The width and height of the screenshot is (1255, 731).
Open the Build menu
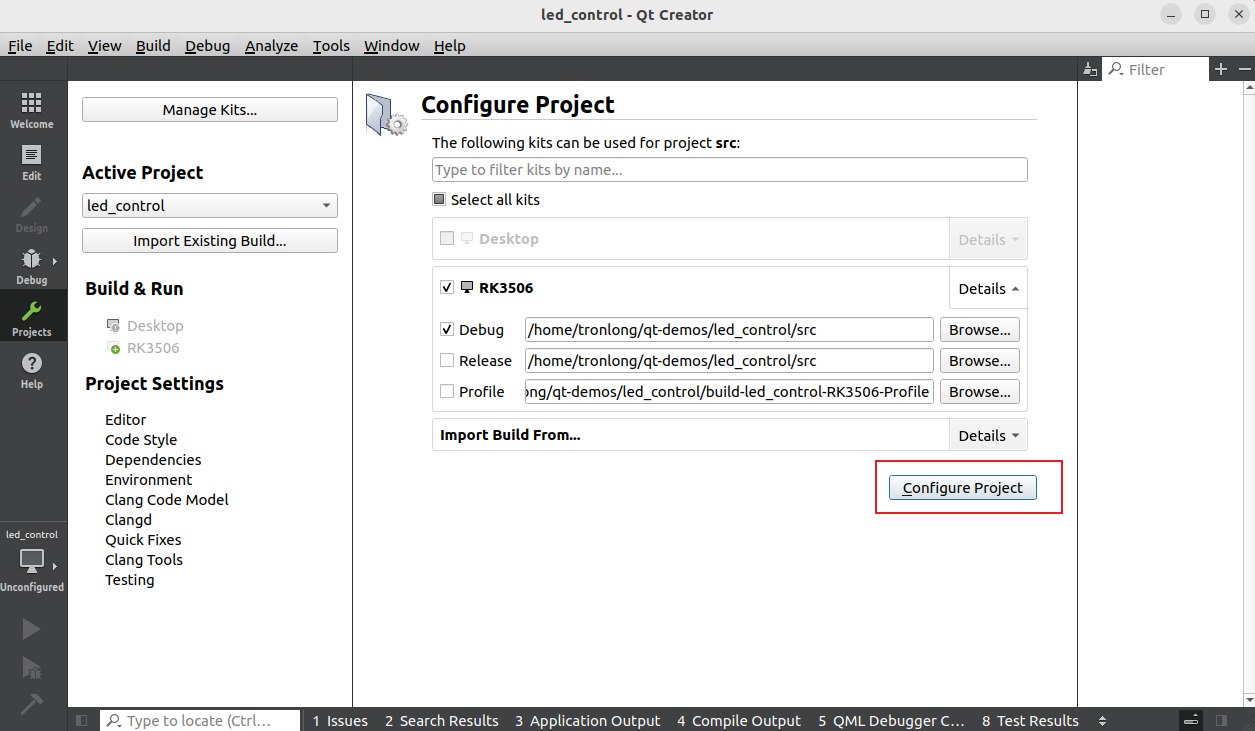(153, 45)
